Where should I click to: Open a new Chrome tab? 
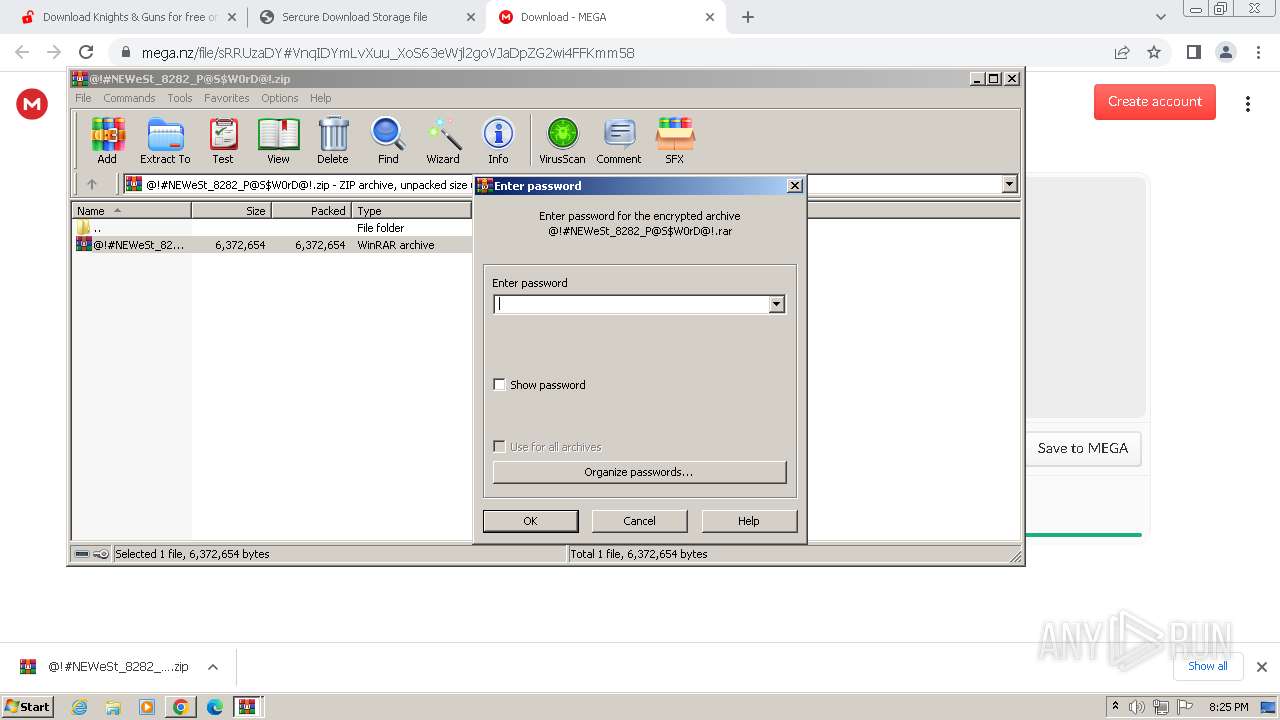tap(748, 17)
